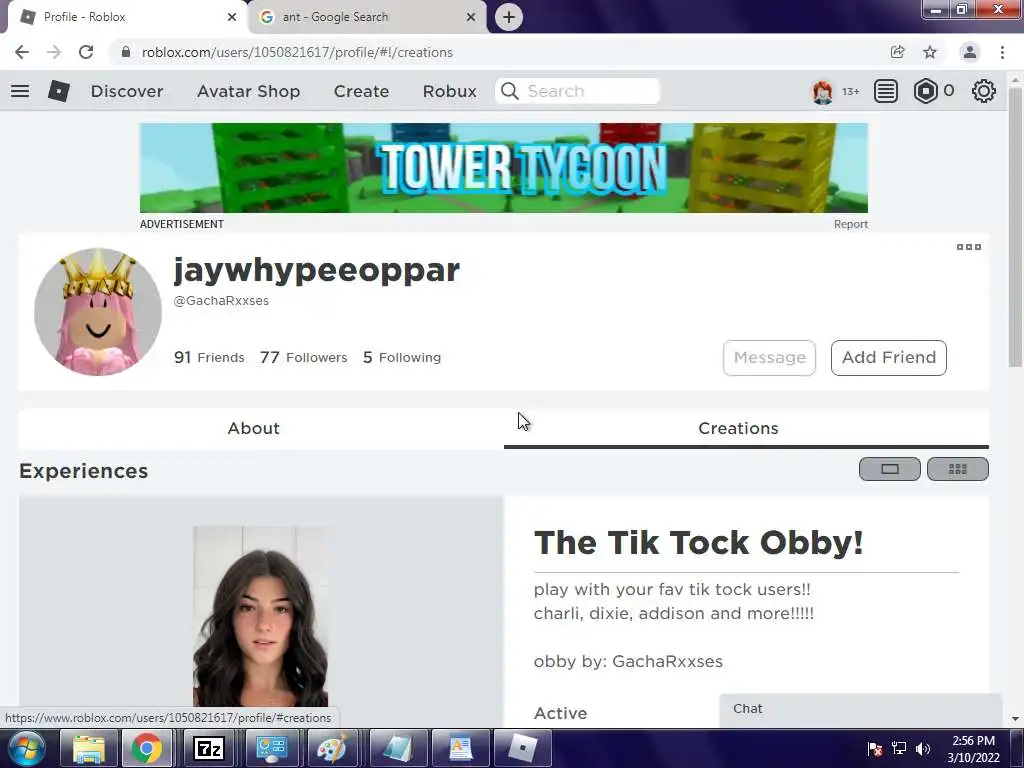1024x768 pixels.
Task: Click the share page icon in address bar
Action: tap(898, 52)
